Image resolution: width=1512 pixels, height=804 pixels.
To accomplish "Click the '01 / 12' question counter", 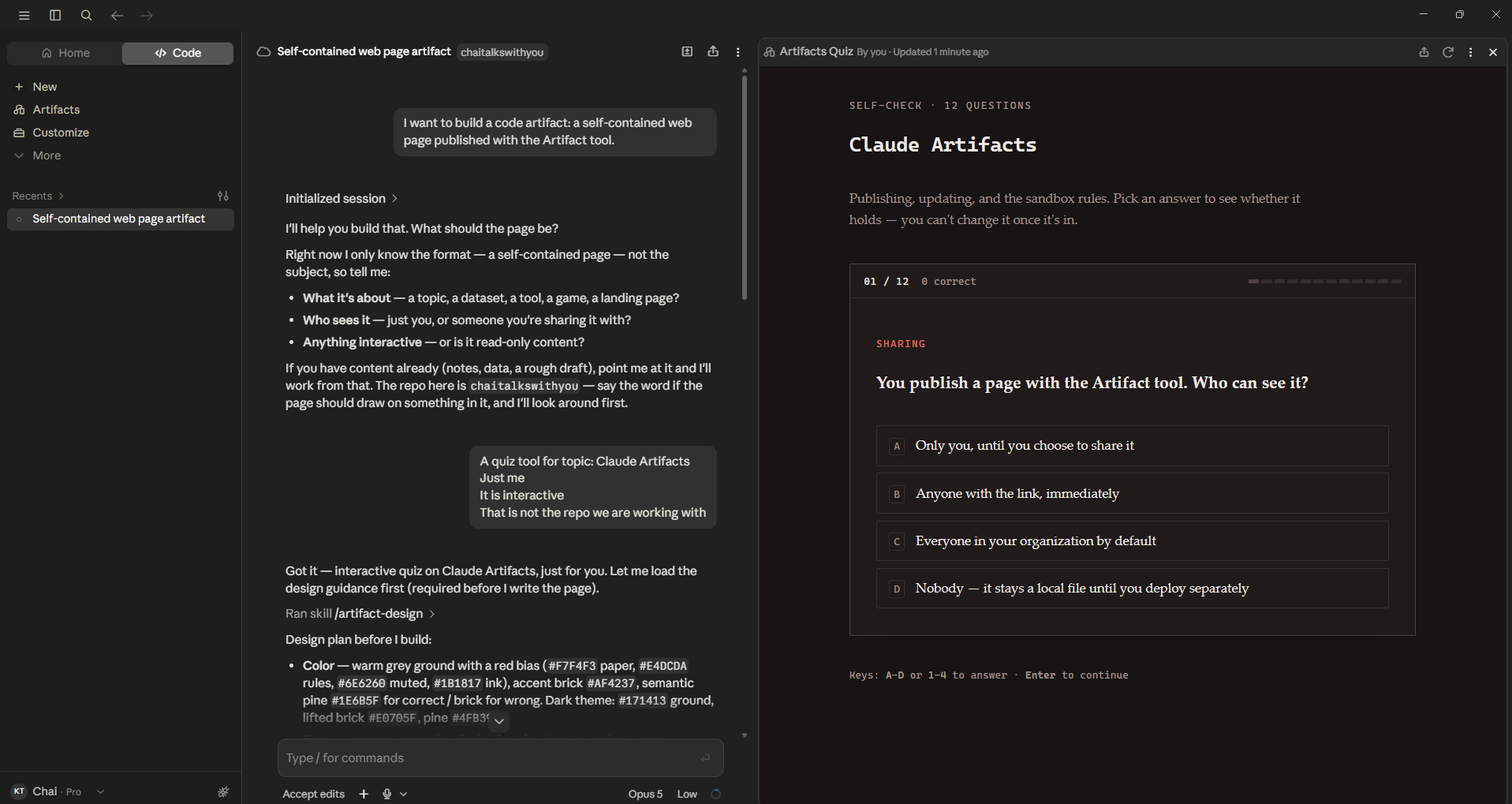I will point(886,282).
